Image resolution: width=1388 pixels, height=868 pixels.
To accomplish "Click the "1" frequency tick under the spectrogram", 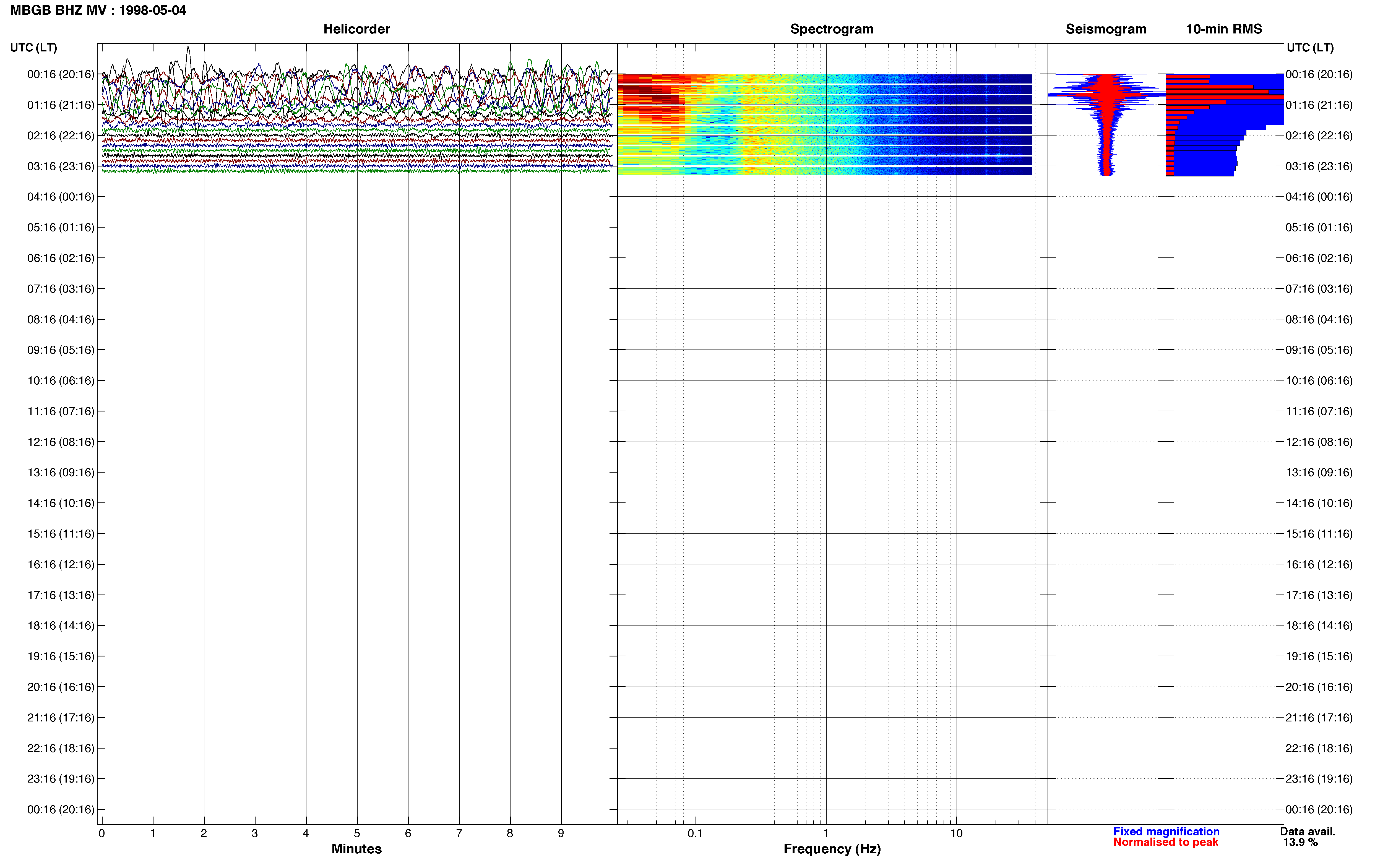I will coord(826,833).
